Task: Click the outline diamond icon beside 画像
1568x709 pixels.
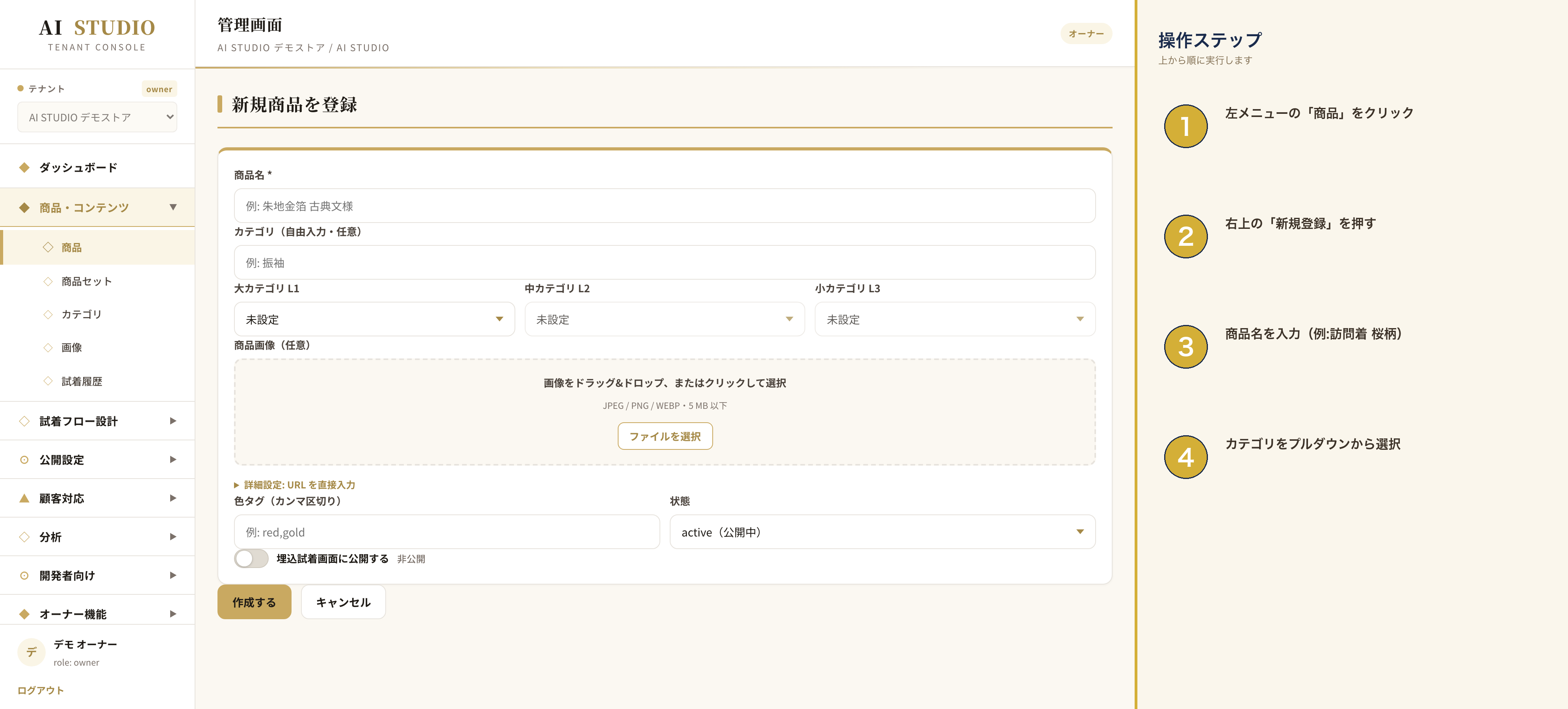Action: 48,347
